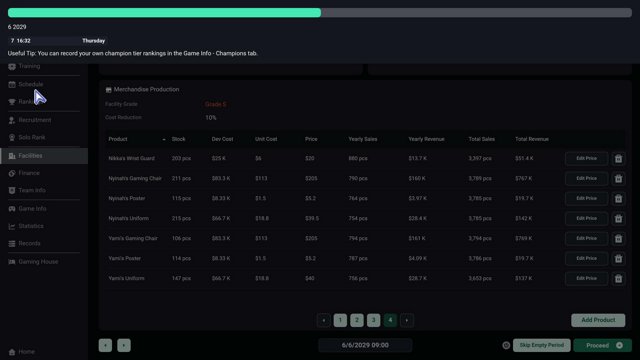Go to pagination page 2
Viewport: 640px width, 360px height.
357,320
